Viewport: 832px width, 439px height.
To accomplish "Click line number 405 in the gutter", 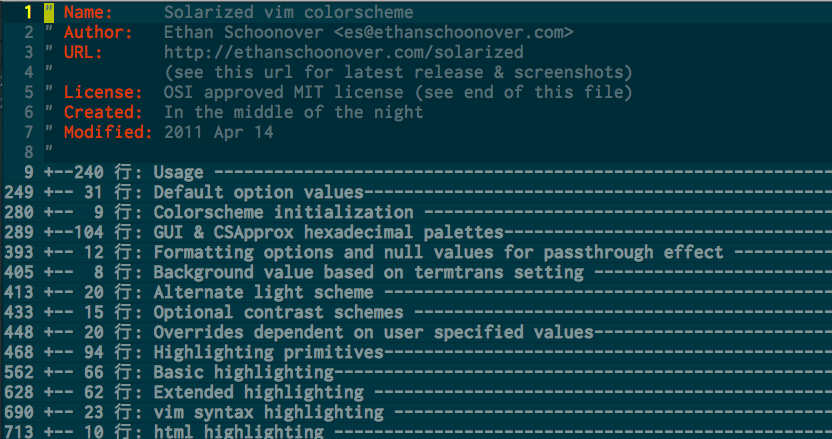I will (19, 272).
